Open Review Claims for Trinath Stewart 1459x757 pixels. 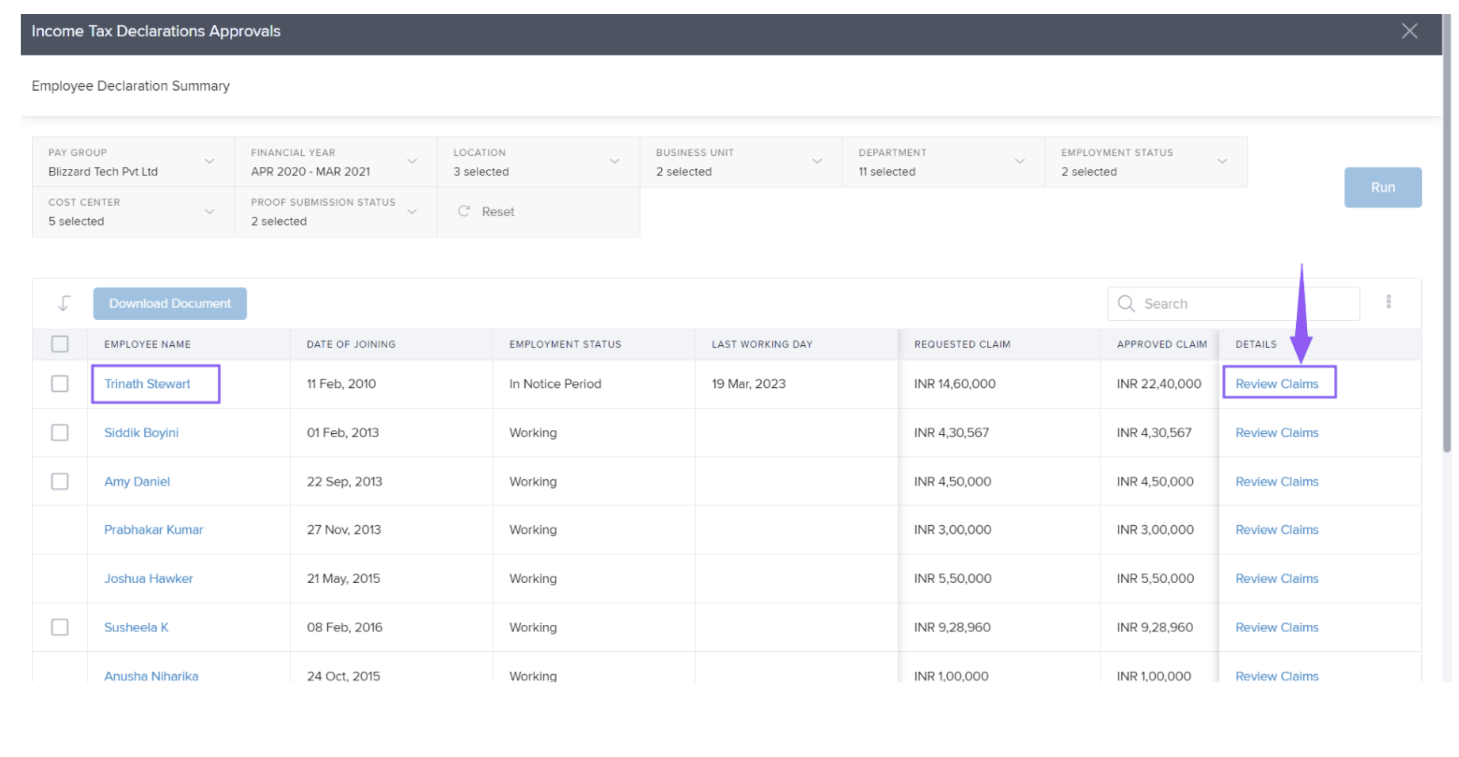(1277, 384)
